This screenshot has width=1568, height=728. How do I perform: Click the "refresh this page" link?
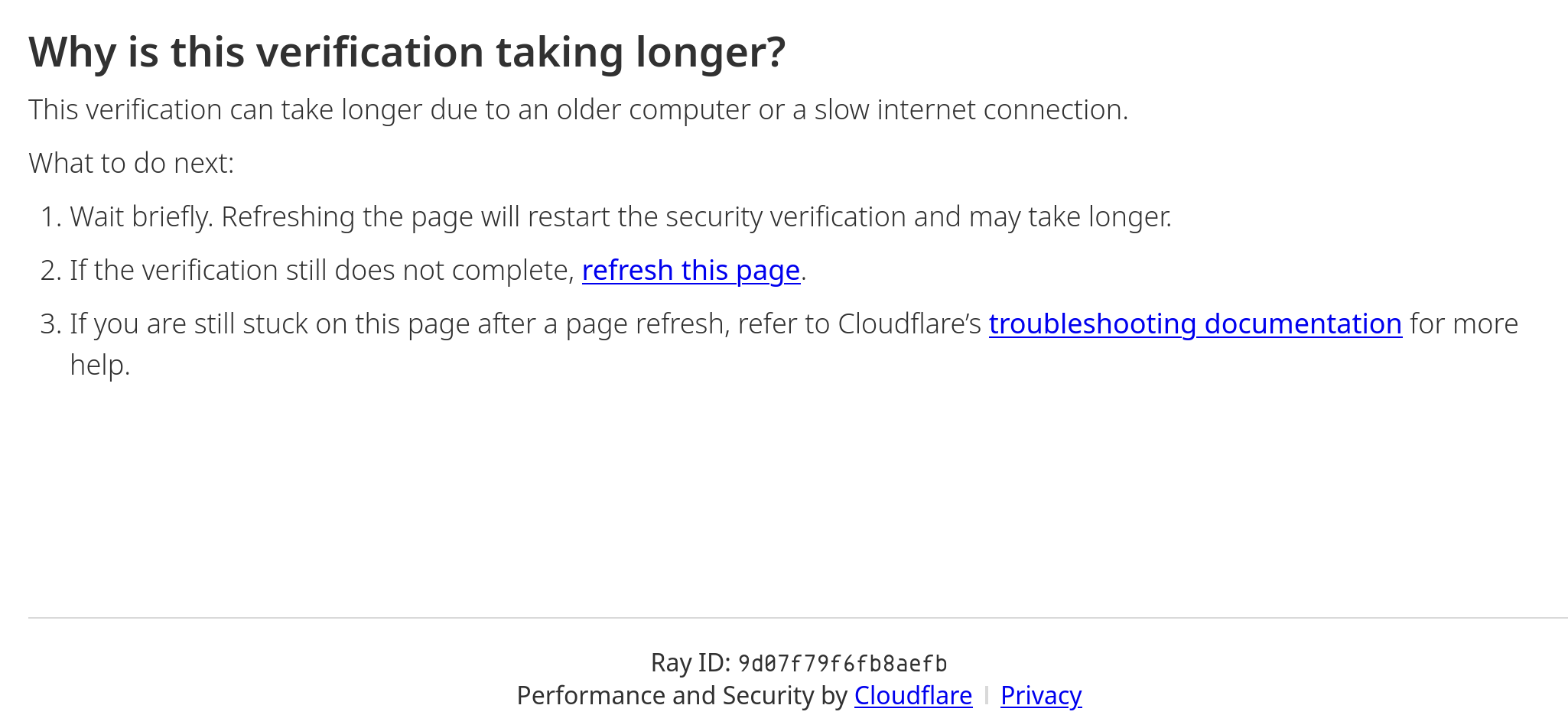tap(691, 271)
